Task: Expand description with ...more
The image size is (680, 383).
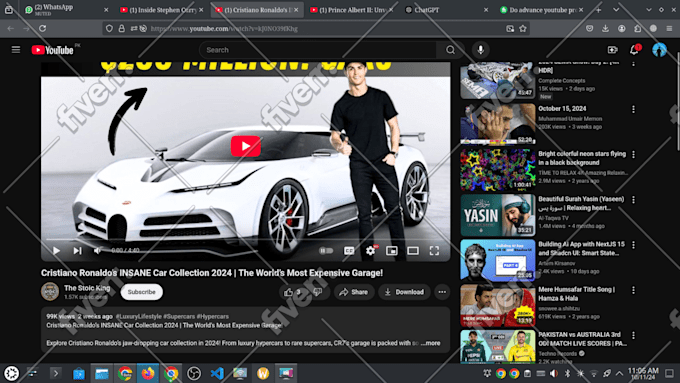Action: (430, 343)
